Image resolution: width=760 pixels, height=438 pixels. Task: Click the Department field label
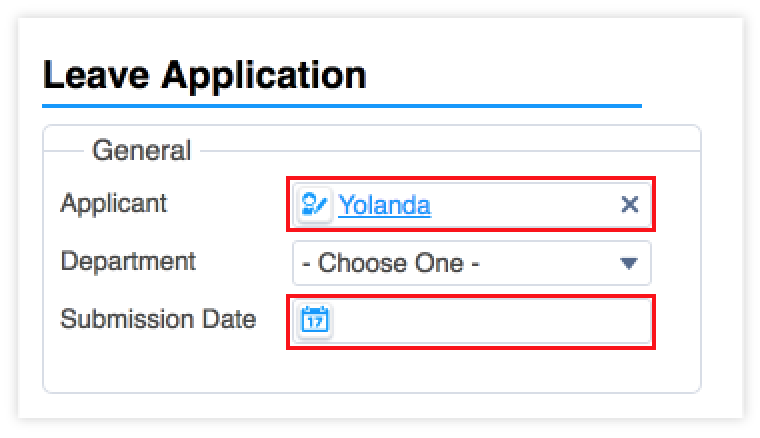pos(128,262)
